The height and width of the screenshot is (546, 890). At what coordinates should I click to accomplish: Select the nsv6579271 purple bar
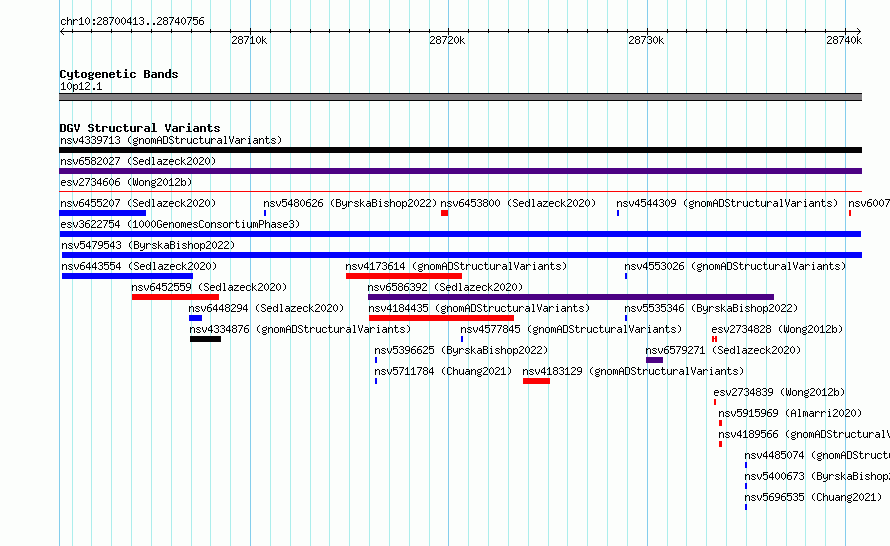coord(654,360)
